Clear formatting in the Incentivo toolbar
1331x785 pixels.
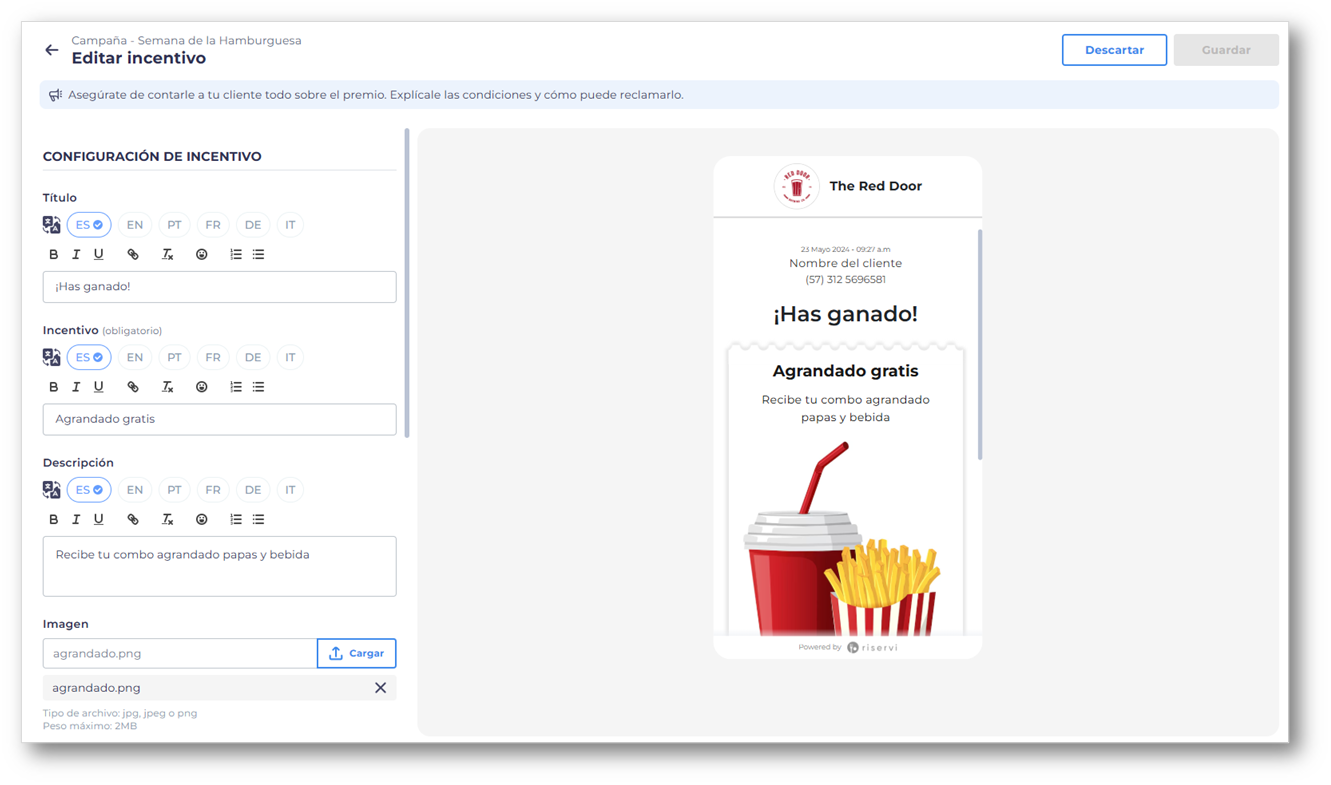tap(168, 387)
